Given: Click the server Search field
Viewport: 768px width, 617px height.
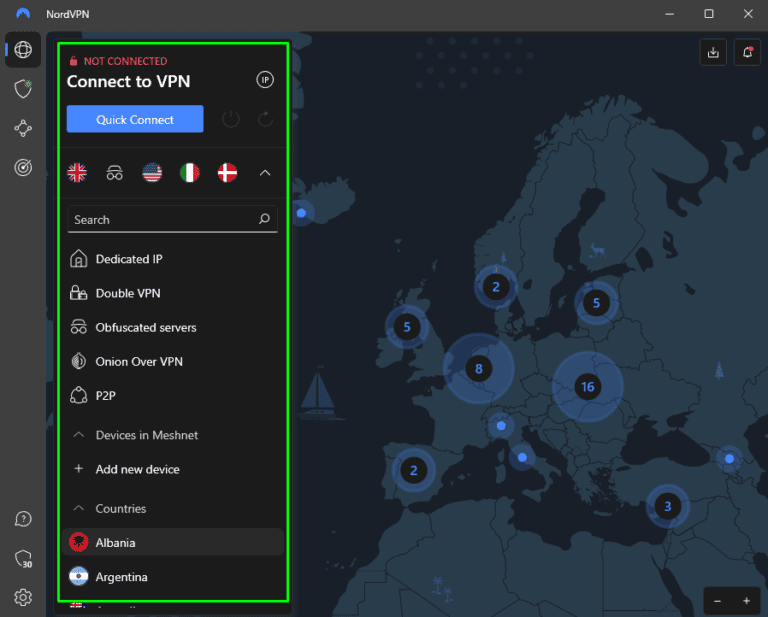Looking at the screenshot, I should pos(160,219).
